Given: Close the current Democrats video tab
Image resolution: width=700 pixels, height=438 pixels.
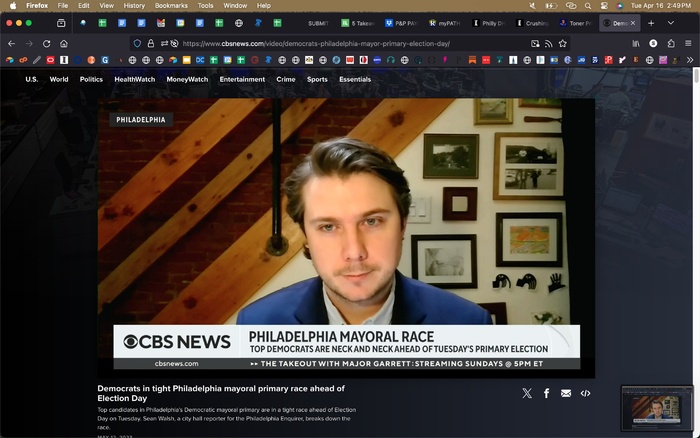Looking at the screenshot, I should point(633,23).
